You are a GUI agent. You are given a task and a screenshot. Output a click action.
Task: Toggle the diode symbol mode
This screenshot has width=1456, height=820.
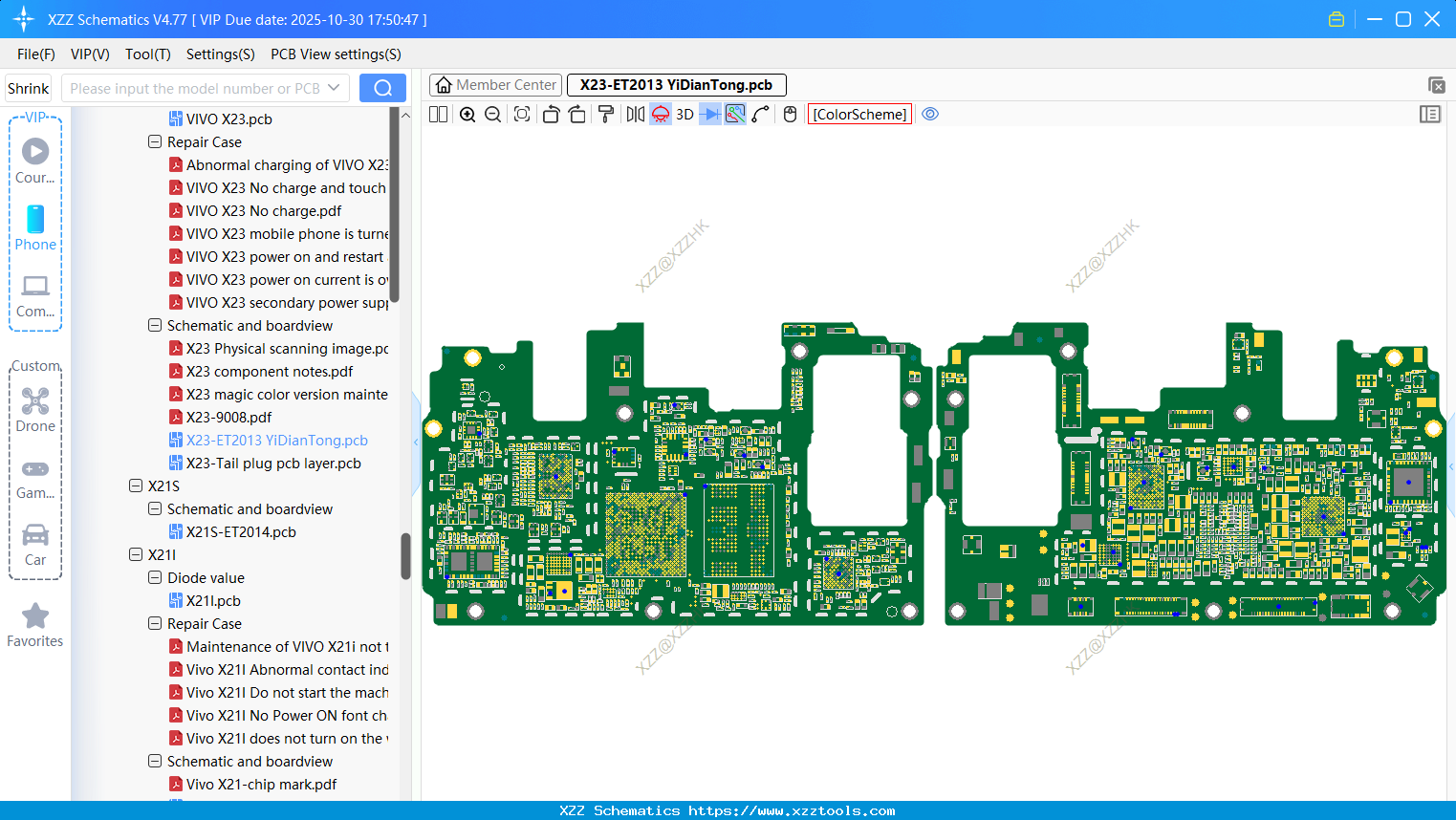point(709,115)
